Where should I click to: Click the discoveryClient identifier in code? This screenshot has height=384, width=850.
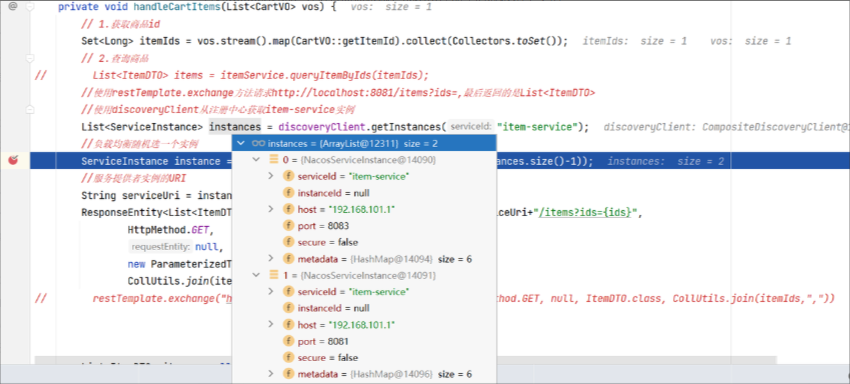(321, 127)
